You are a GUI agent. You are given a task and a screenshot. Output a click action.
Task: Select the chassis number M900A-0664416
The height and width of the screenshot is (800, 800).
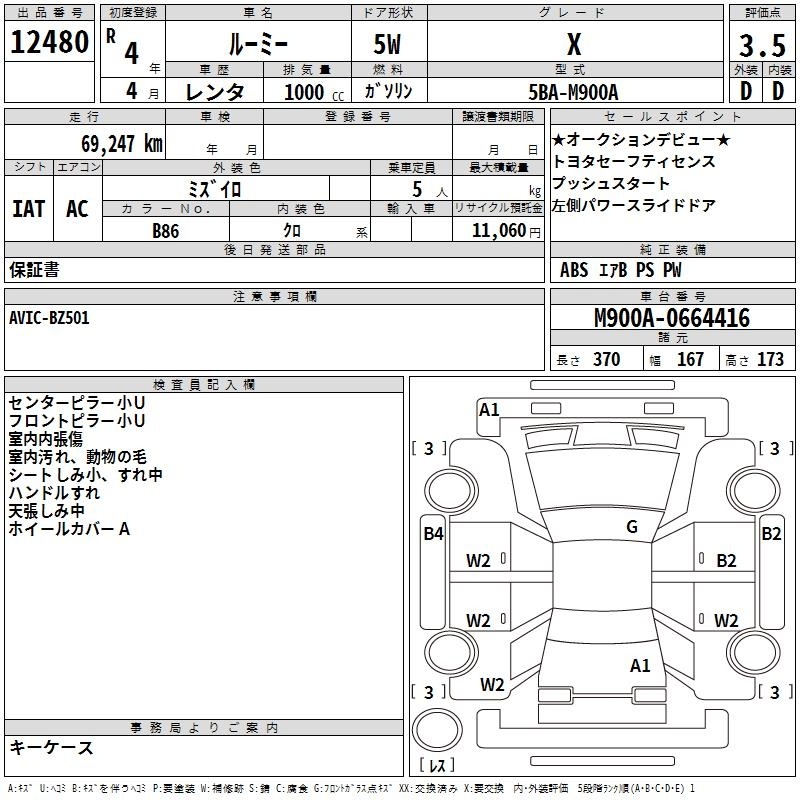[672, 318]
